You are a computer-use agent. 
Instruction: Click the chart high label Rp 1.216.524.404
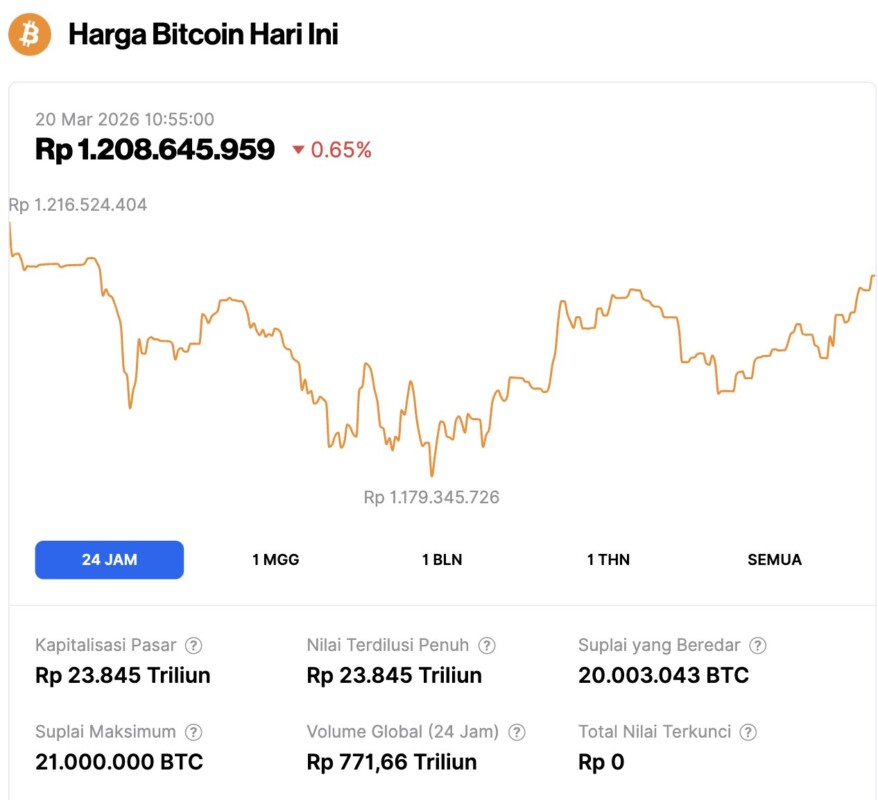[78, 205]
